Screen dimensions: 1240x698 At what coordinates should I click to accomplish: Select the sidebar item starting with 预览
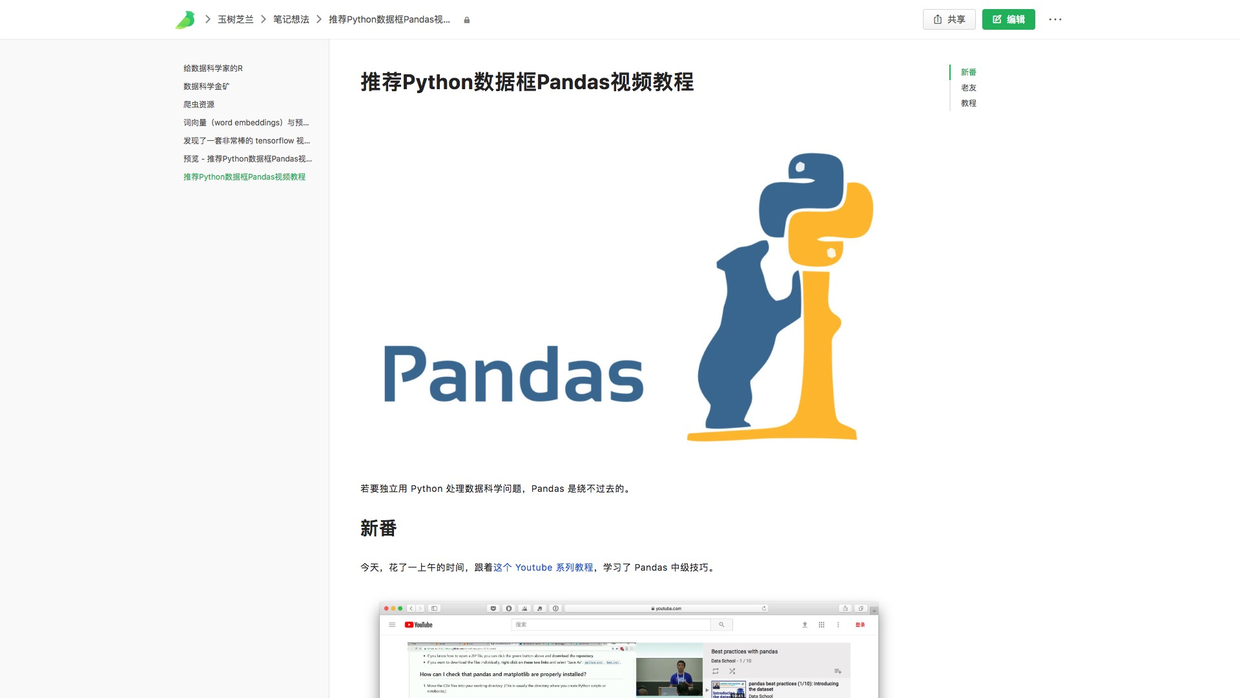coord(247,159)
